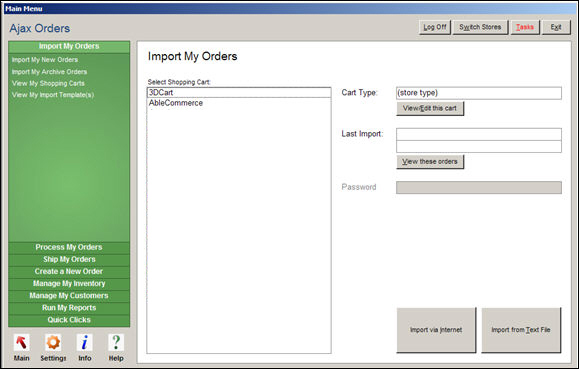Click the Help question mark icon

click(116, 342)
